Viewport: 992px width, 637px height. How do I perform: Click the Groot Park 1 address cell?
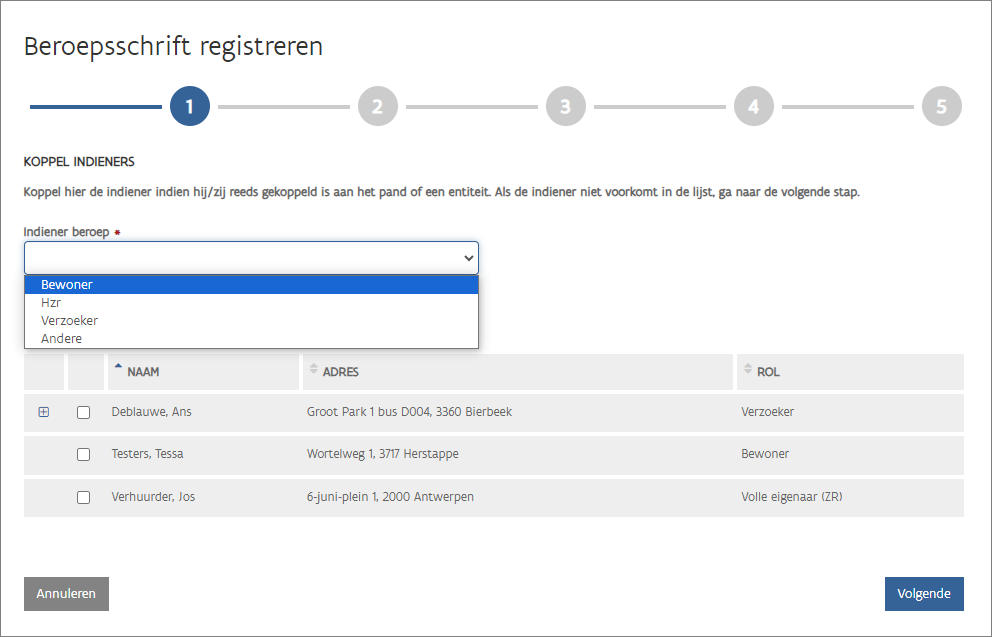[409, 412]
